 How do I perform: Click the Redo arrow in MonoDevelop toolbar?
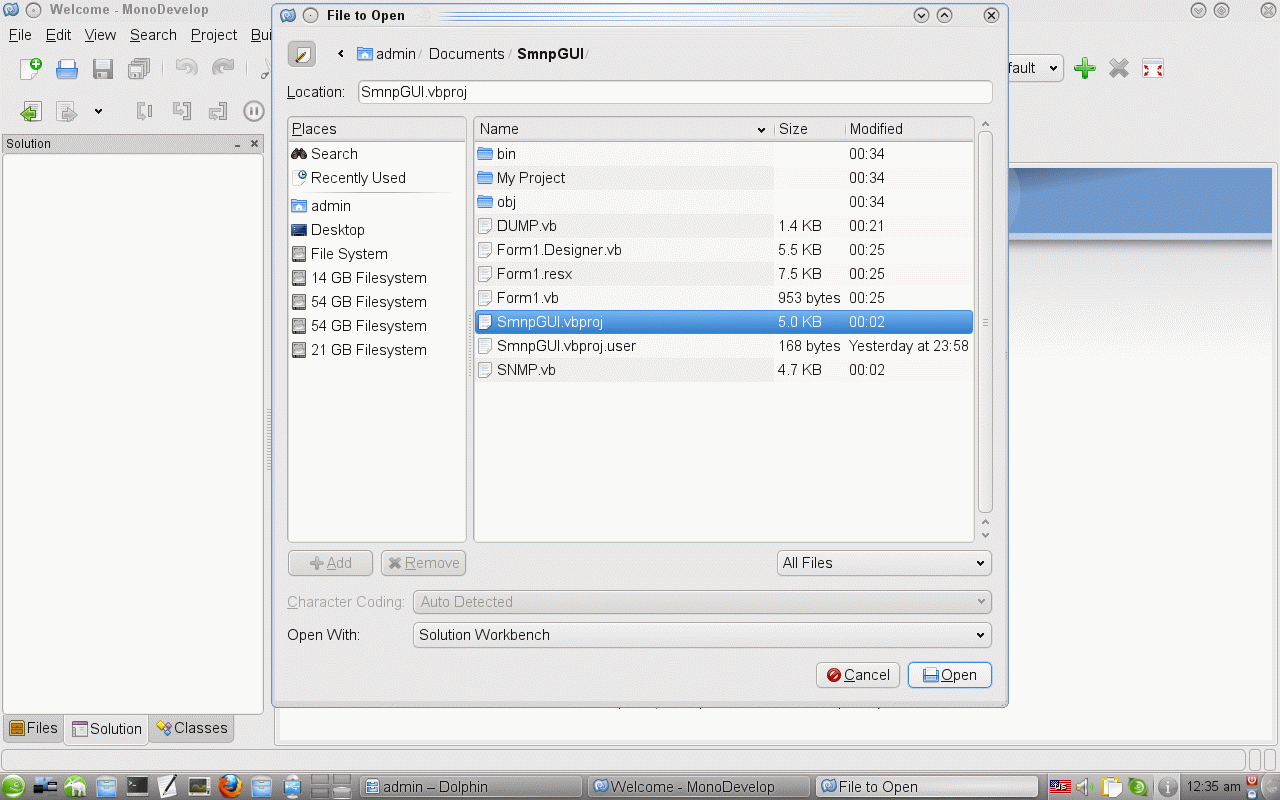click(223, 68)
